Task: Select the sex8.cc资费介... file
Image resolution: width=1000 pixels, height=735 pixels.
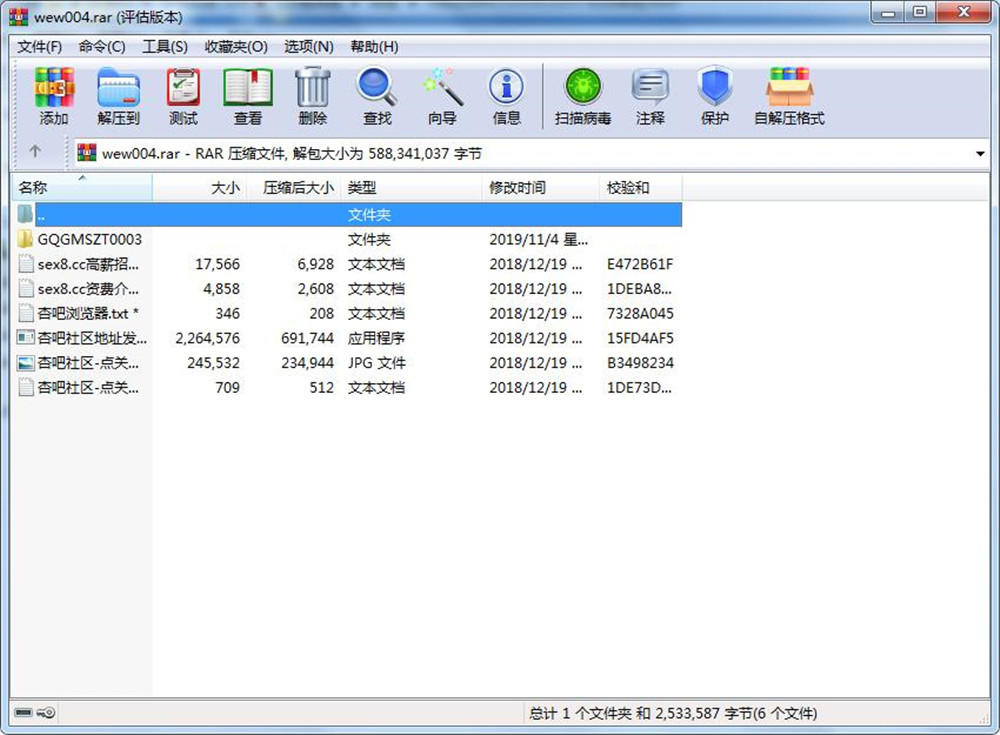Action: pos(88,289)
